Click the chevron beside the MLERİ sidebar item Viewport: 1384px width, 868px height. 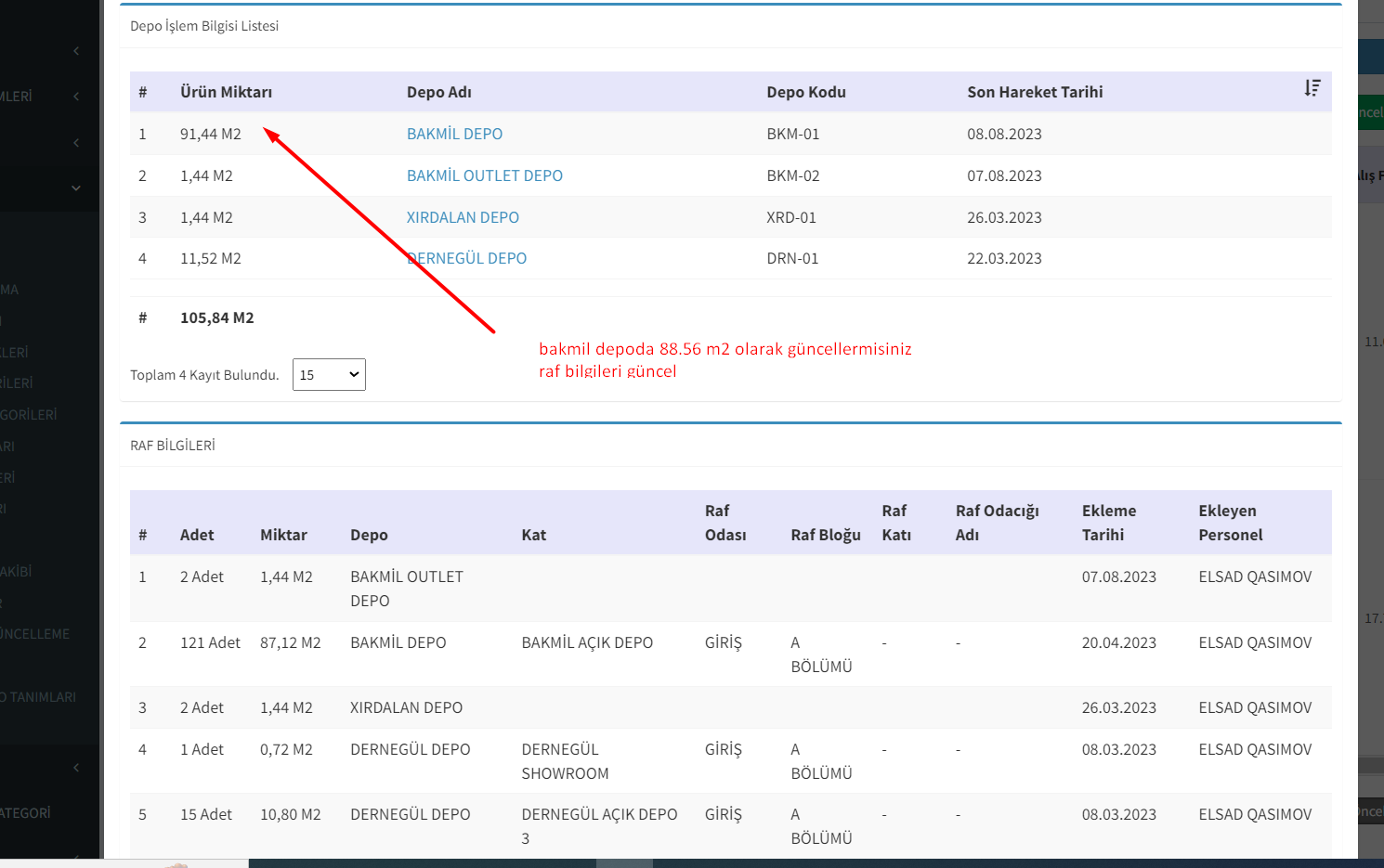click(76, 97)
